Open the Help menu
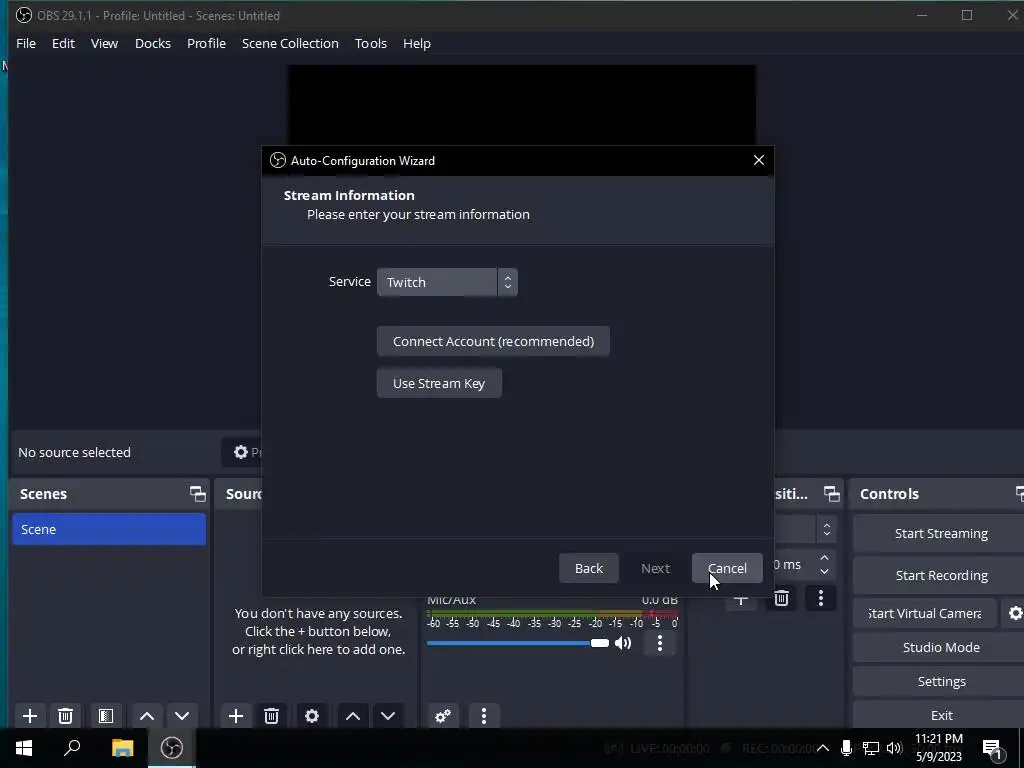This screenshot has height=768, width=1024. pyautogui.click(x=417, y=44)
